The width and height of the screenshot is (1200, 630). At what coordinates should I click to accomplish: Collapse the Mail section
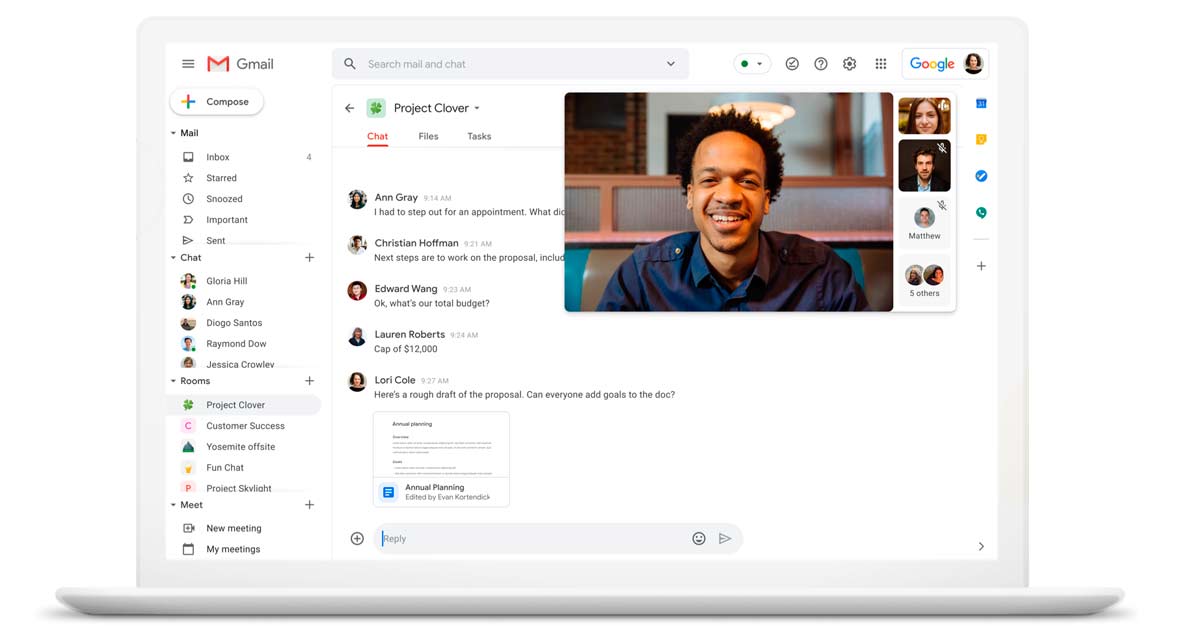(x=173, y=133)
